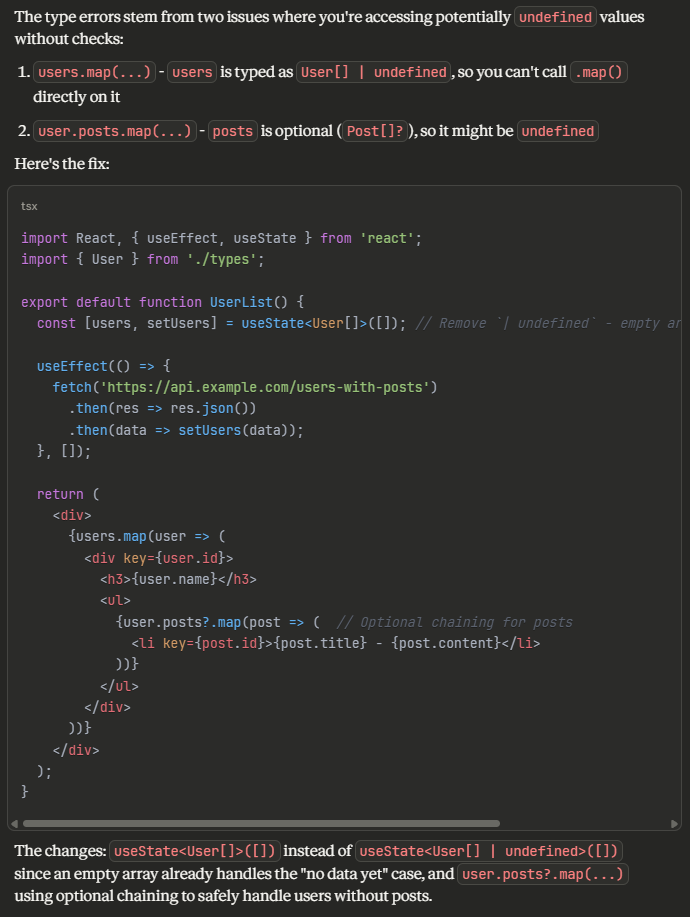Viewport: 690px width, 917px height.
Task: Click the export default function UserList line
Action: 168,301
